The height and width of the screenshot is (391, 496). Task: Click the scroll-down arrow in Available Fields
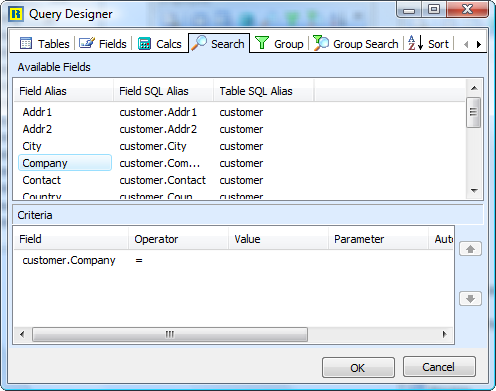point(474,191)
